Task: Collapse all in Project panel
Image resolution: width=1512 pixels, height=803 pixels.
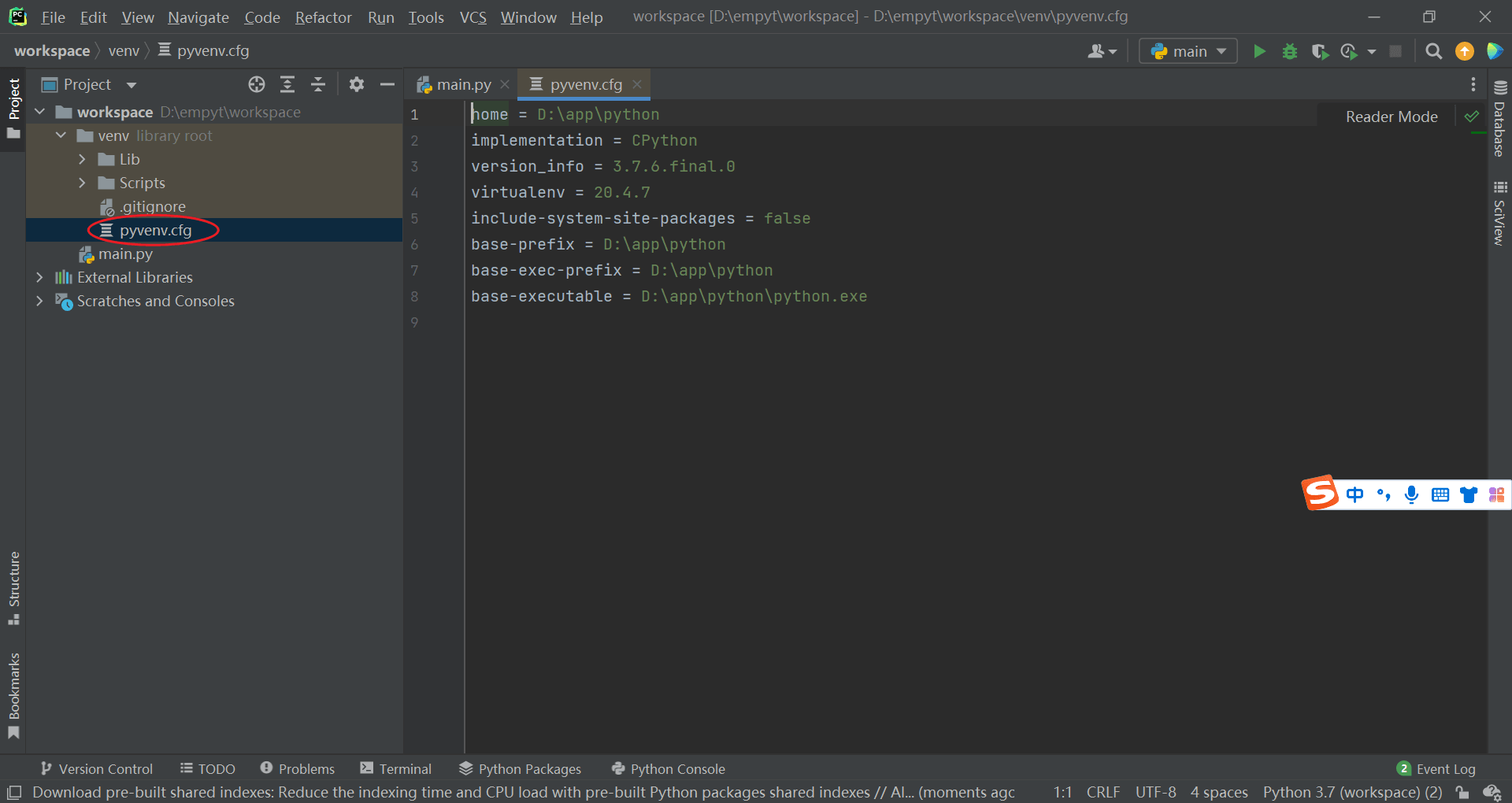Action: point(318,84)
